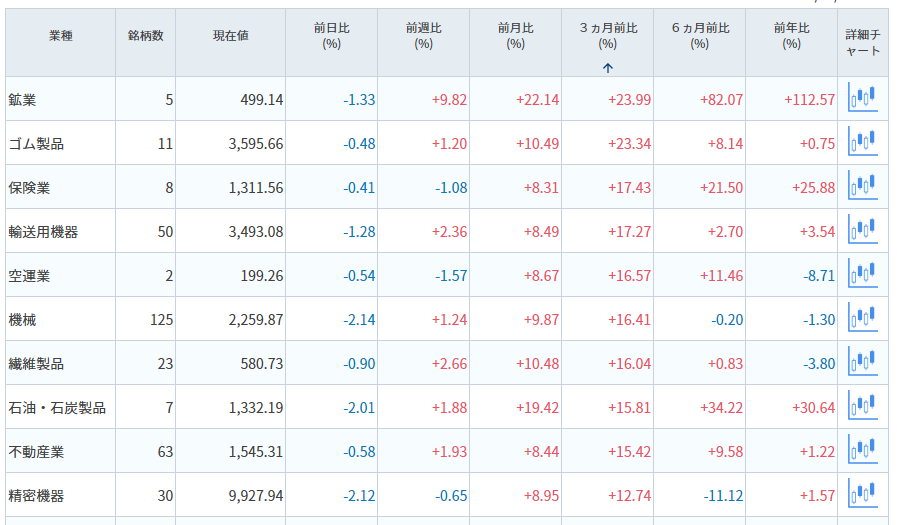
Task: Open detail chart for 鉱業
Action: click(863, 97)
